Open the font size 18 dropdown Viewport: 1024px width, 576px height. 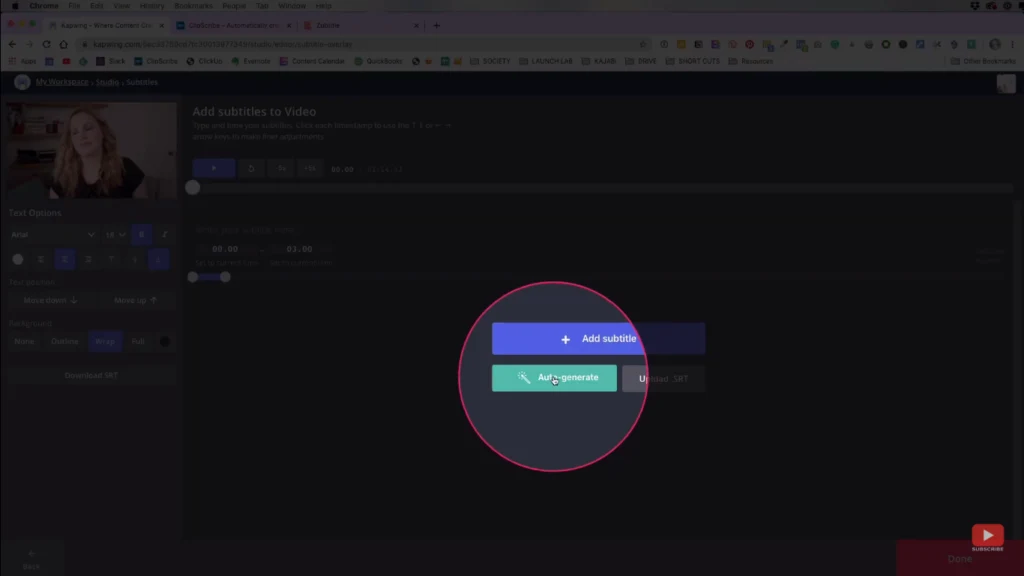115,234
